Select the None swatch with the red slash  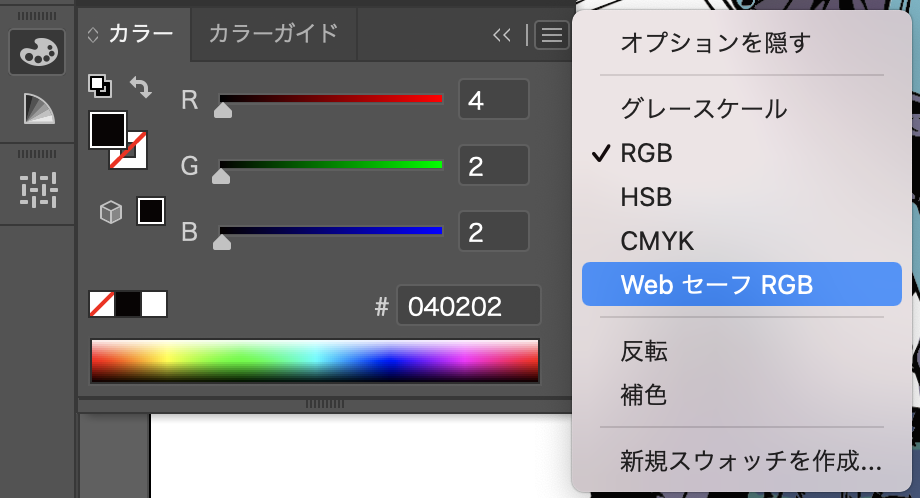102,304
